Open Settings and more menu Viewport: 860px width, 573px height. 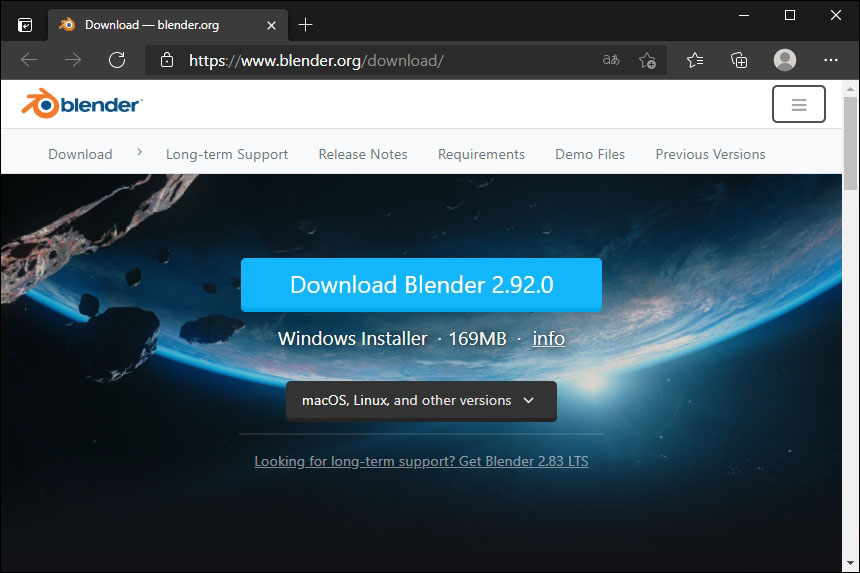pos(830,60)
